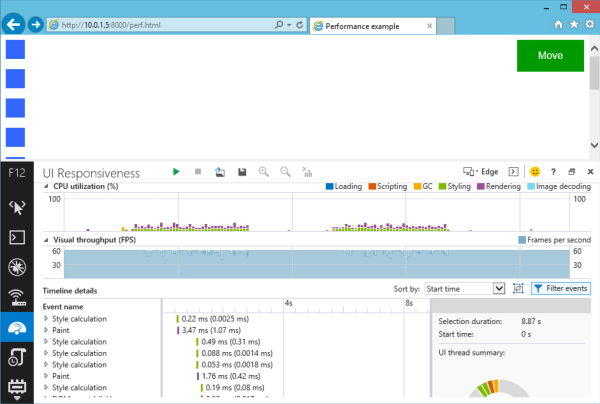Click the green Move button on page
This screenshot has width=600, height=404.
[x=550, y=55]
